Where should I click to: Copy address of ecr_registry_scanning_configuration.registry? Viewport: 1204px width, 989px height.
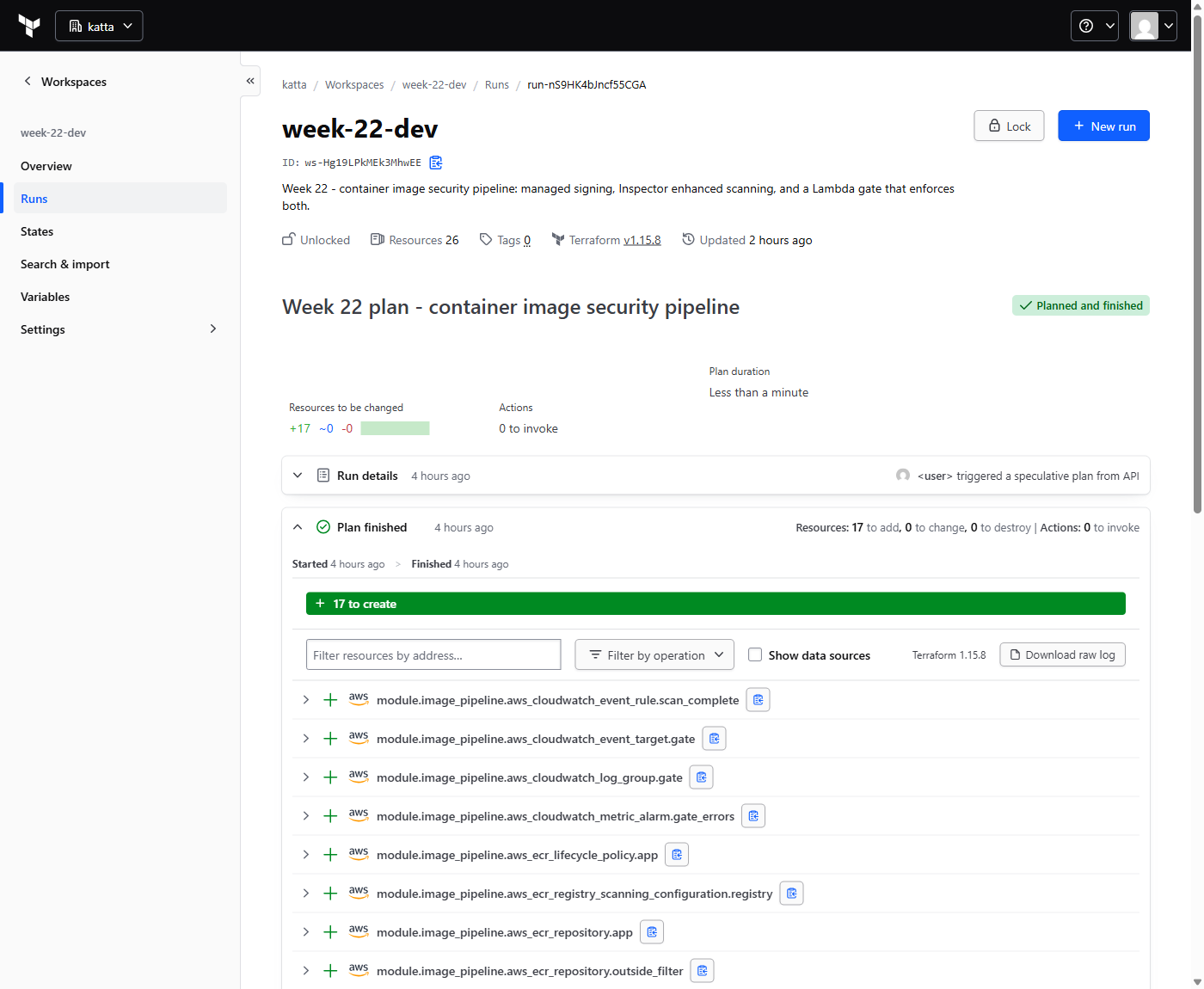(791, 894)
